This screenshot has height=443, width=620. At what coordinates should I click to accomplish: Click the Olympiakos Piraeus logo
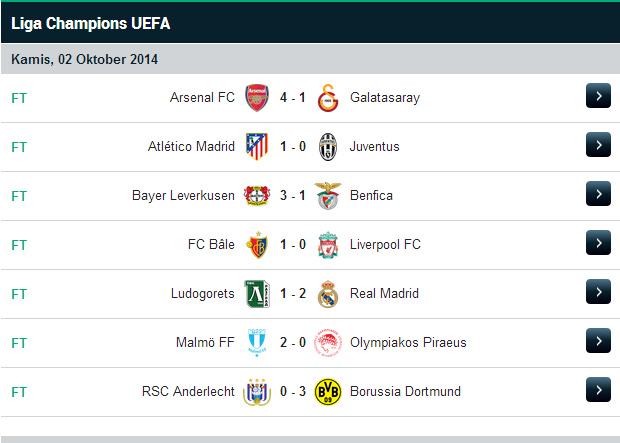tap(327, 343)
